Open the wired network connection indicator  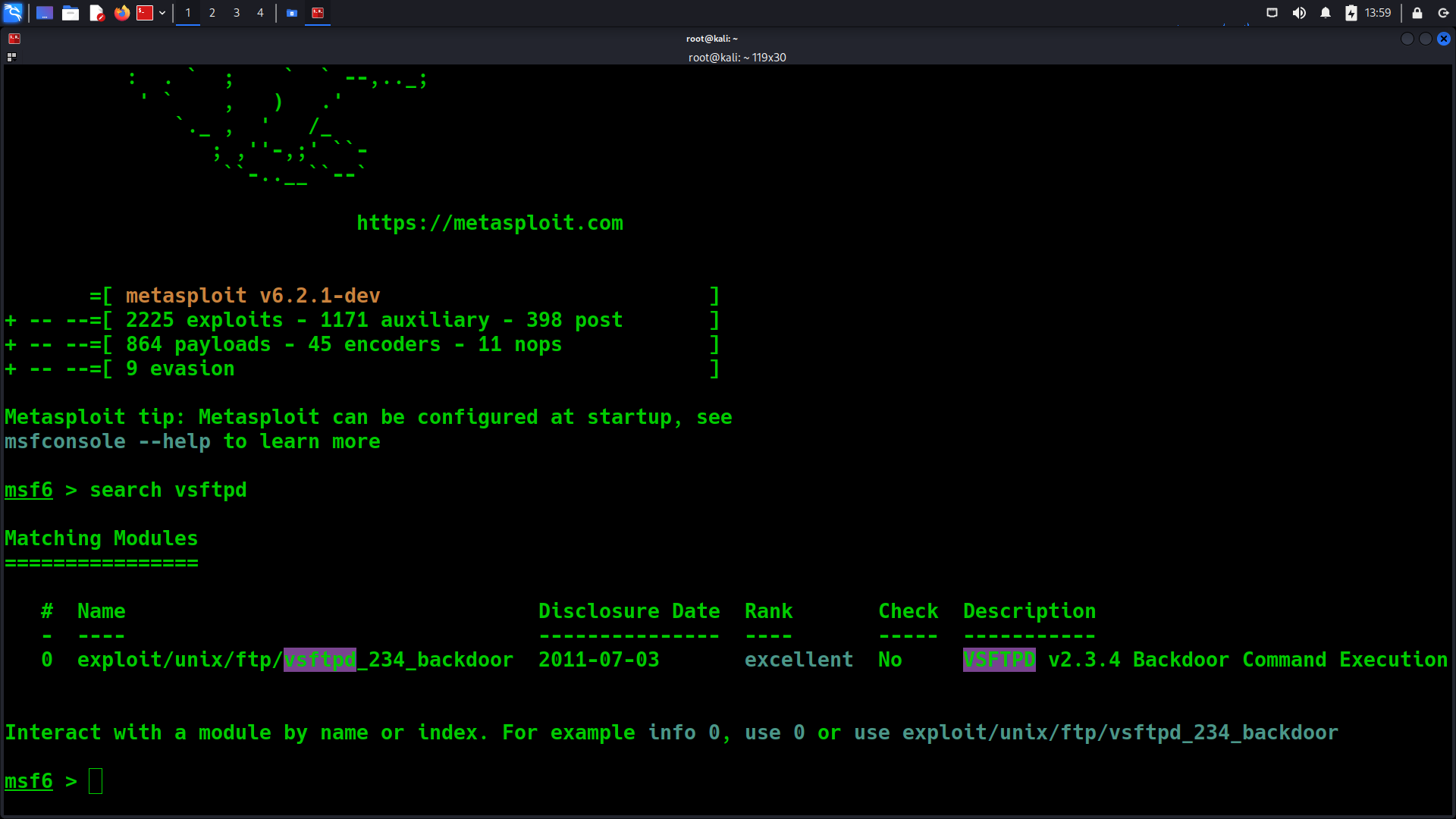pos(1272,13)
